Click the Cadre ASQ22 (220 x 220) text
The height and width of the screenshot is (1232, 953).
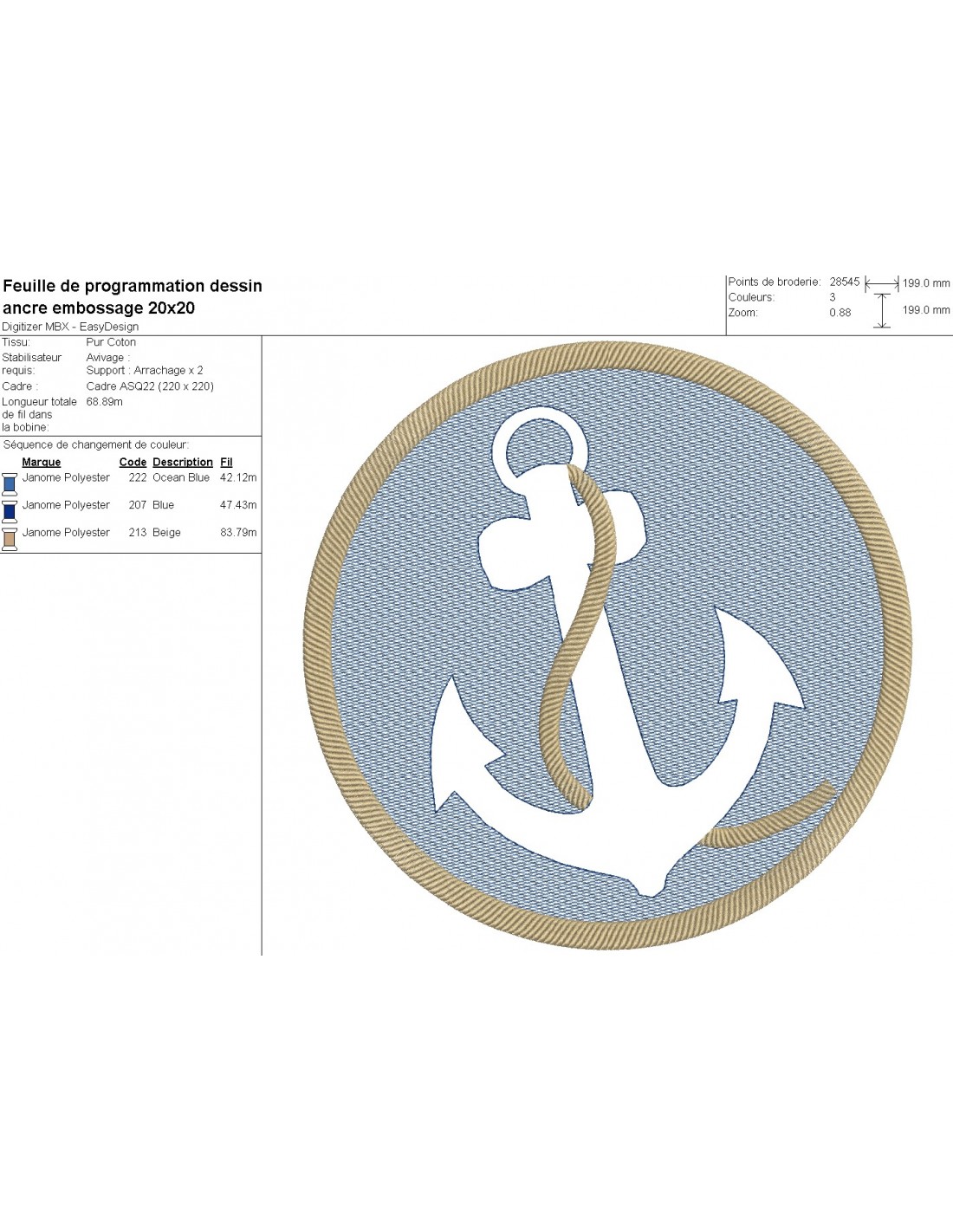coord(150,386)
